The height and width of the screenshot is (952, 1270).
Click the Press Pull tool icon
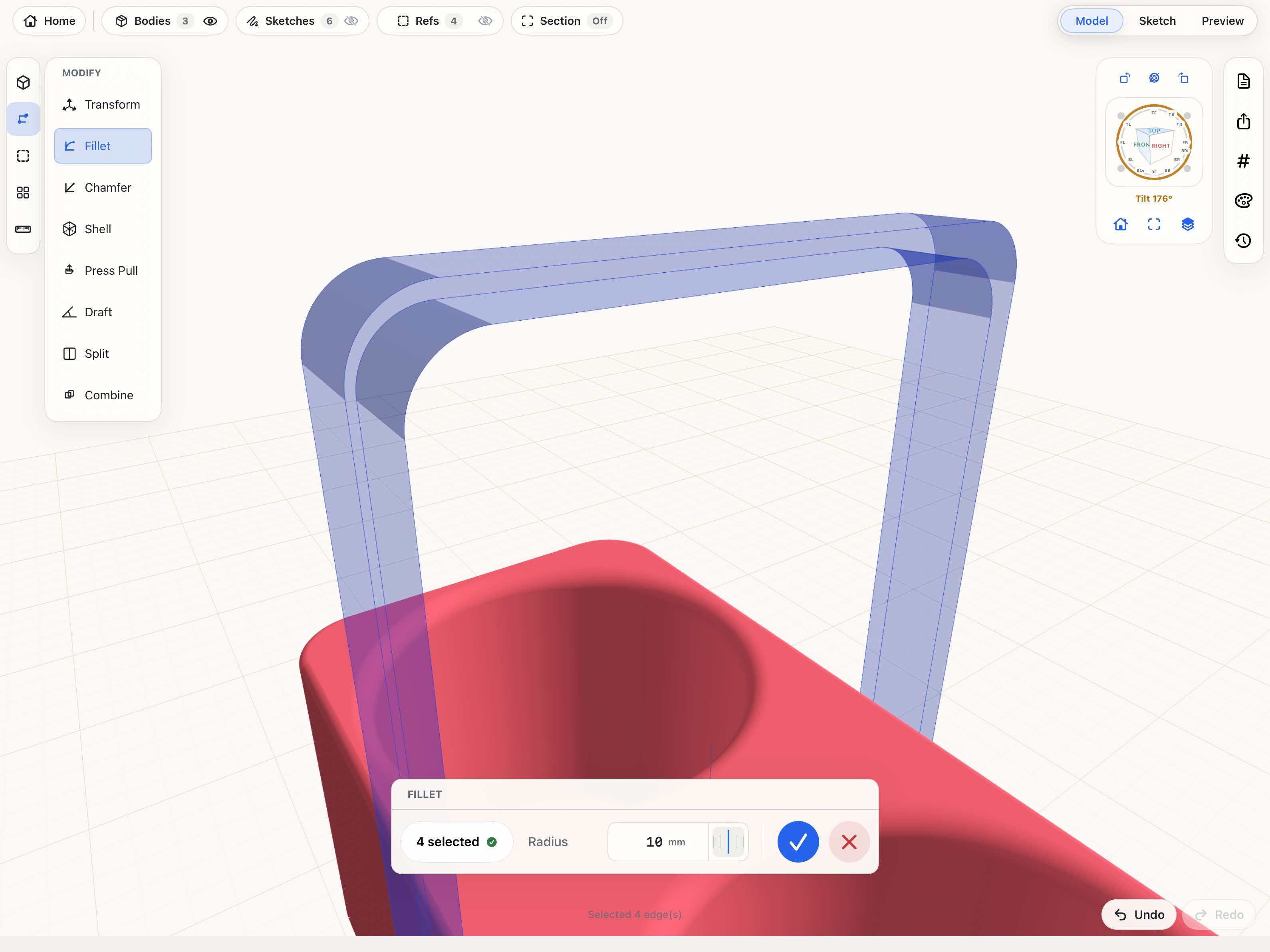(69, 270)
